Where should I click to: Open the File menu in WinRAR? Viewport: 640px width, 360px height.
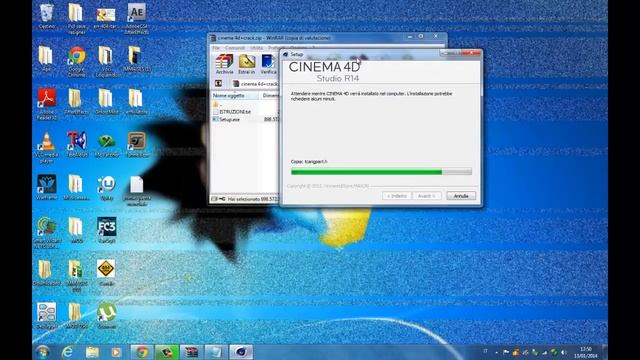(216, 48)
